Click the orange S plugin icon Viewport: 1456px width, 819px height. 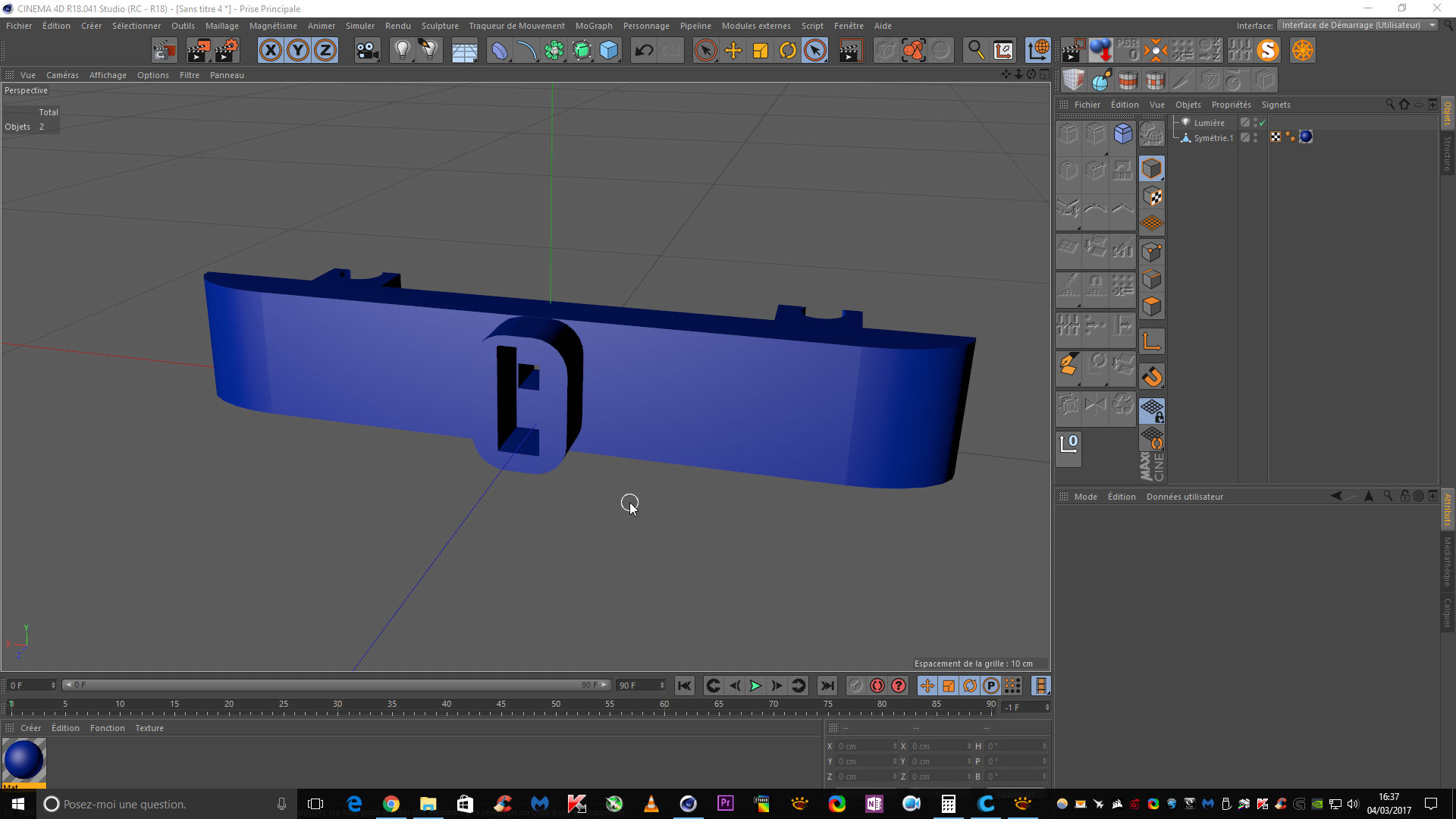coord(1268,51)
